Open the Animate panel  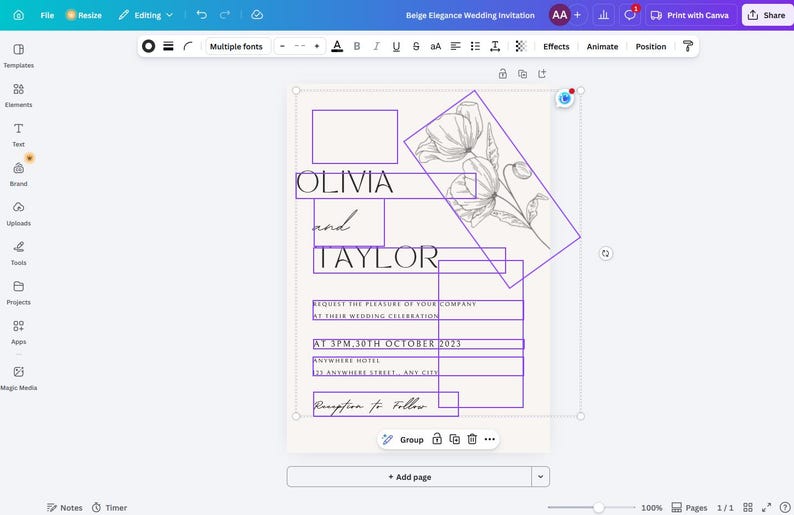click(602, 46)
